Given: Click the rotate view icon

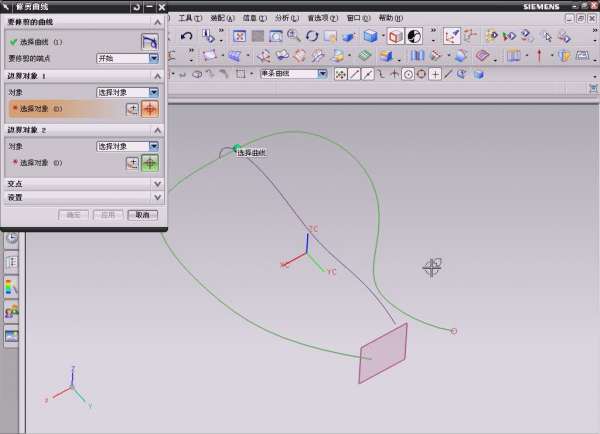Looking at the screenshot, I should 312,36.
